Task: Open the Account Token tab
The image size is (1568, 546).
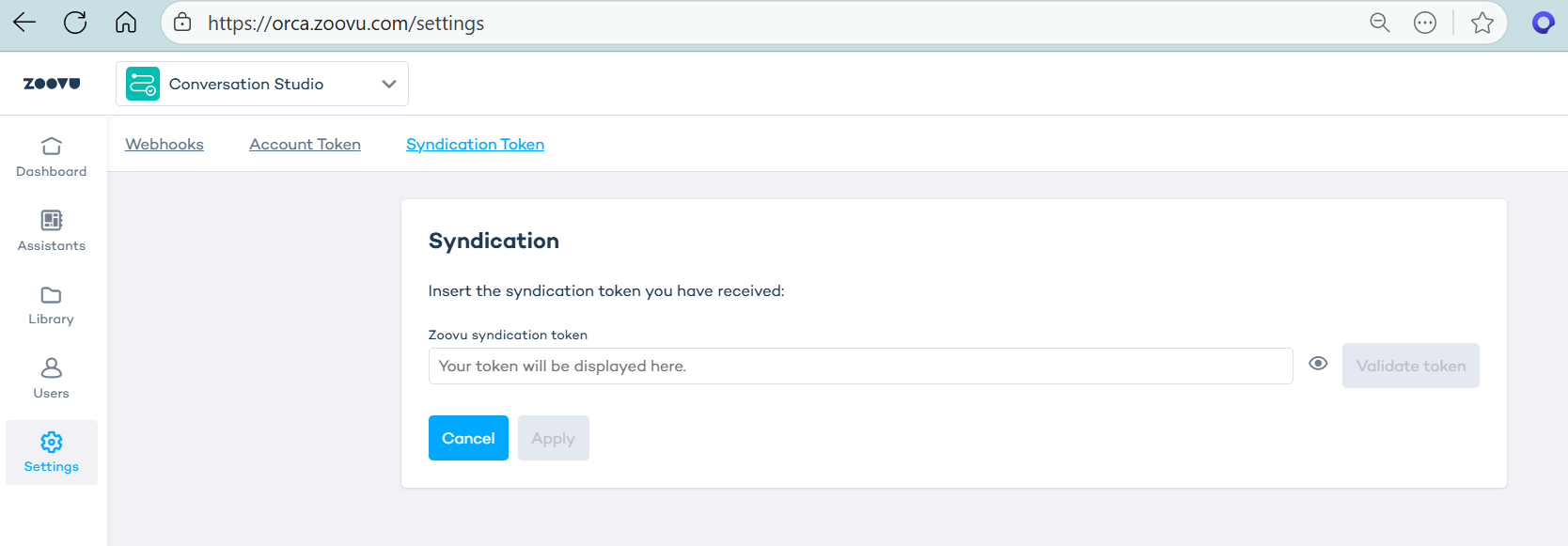Action: coord(305,144)
